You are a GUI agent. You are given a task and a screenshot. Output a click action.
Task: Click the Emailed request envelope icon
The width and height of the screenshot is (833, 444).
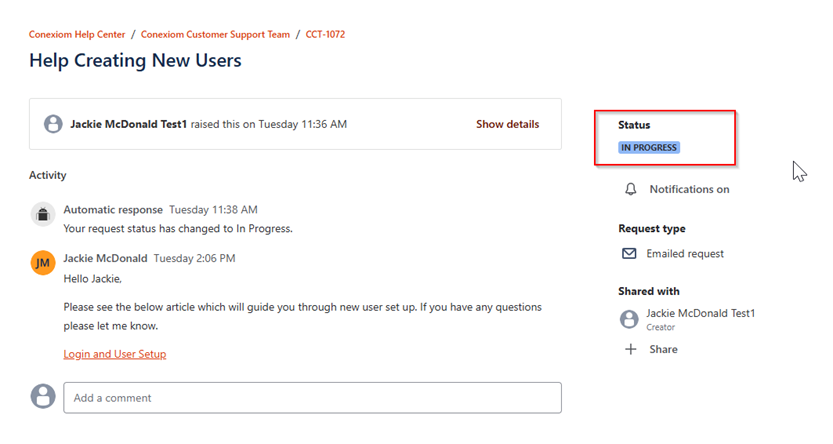click(629, 254)
